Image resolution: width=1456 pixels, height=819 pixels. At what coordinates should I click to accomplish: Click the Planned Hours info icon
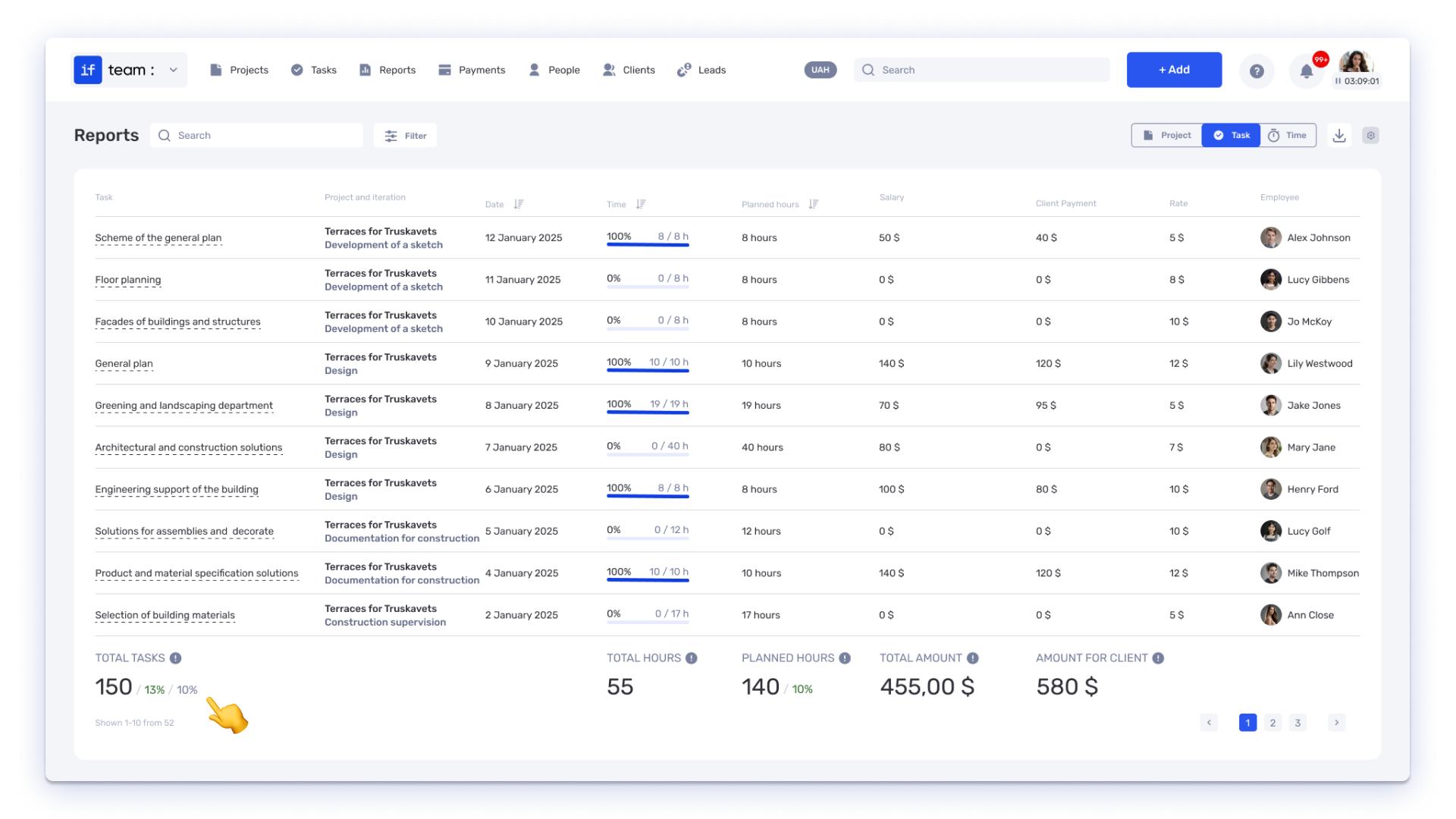[x=845, y=658]
